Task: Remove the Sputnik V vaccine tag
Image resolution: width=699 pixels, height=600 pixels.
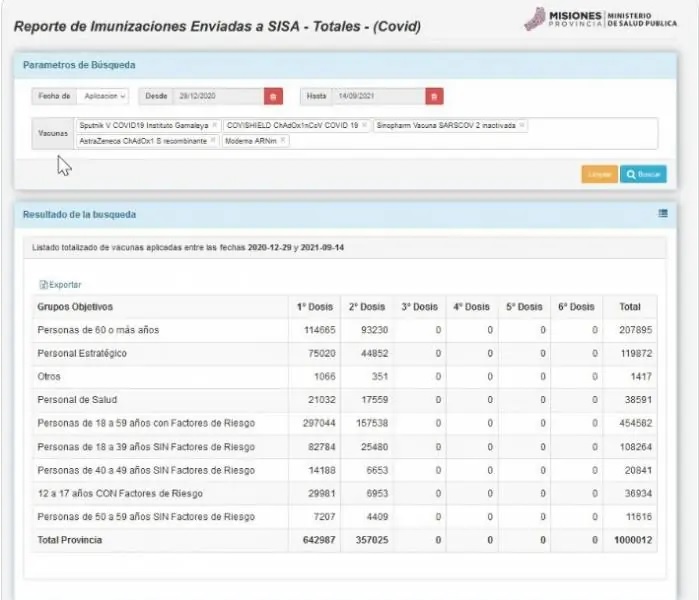Action: [214, 125]
